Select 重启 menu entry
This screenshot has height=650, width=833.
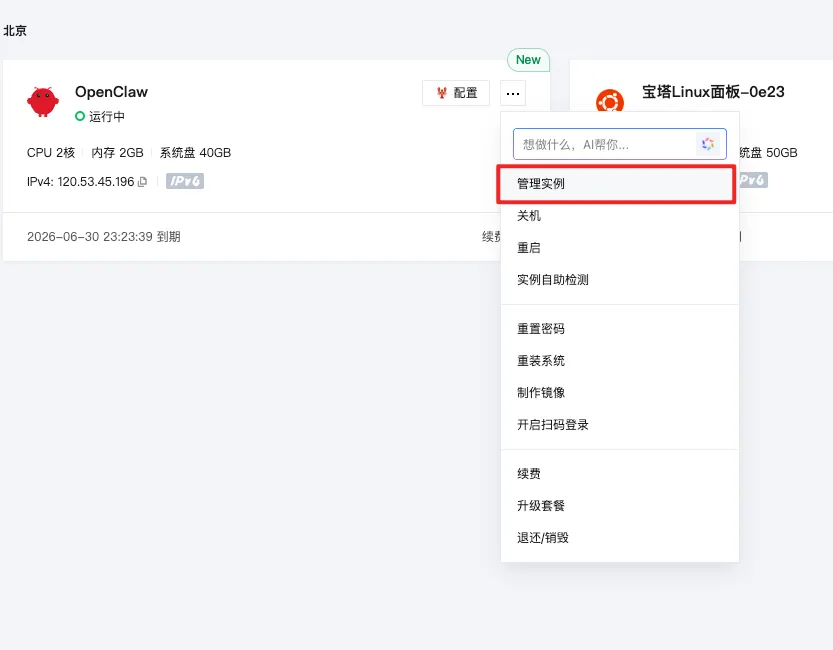(620, 247)
